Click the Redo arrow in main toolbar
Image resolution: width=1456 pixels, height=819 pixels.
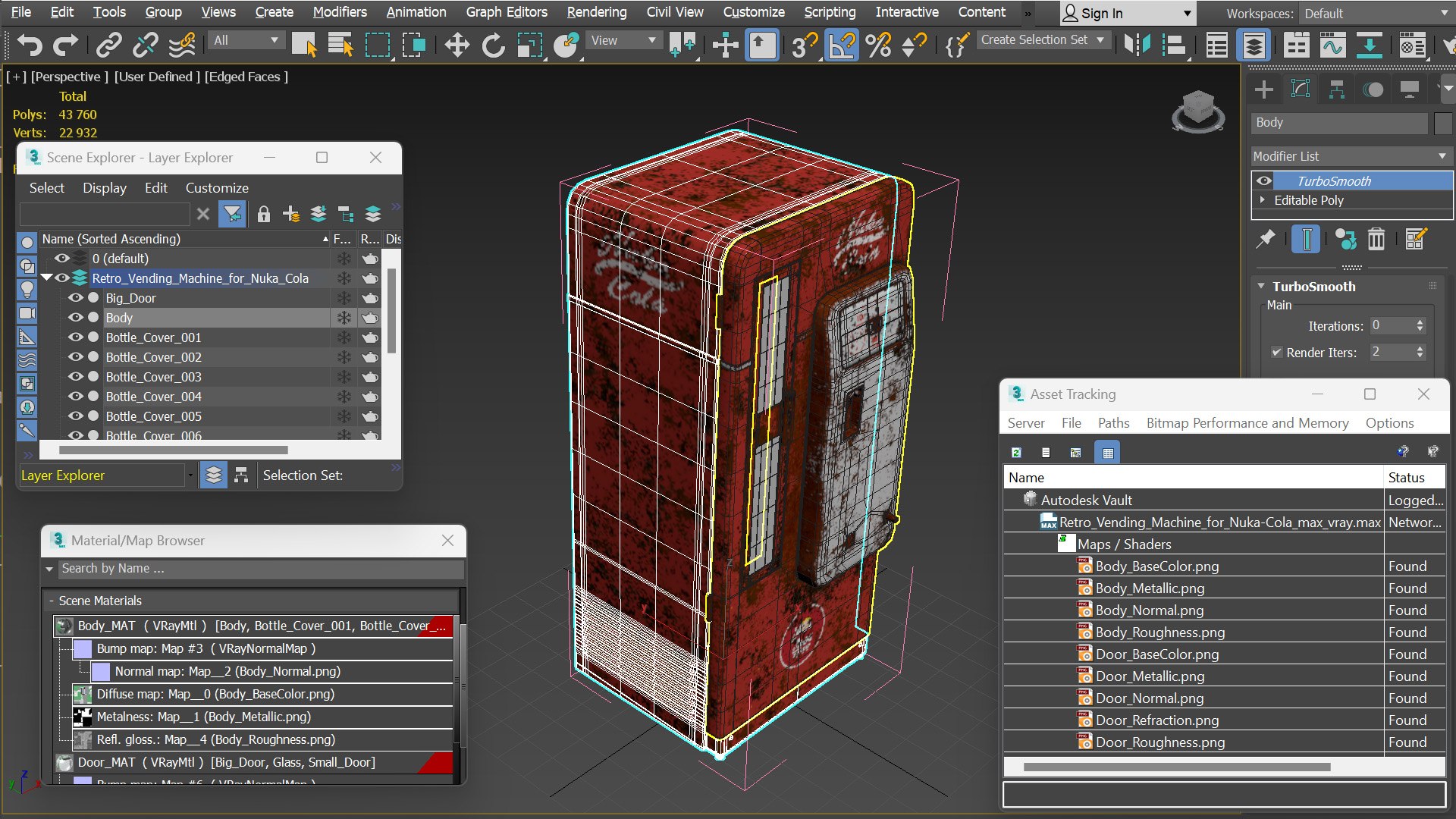pyautogui.click(x=66, y=45)
